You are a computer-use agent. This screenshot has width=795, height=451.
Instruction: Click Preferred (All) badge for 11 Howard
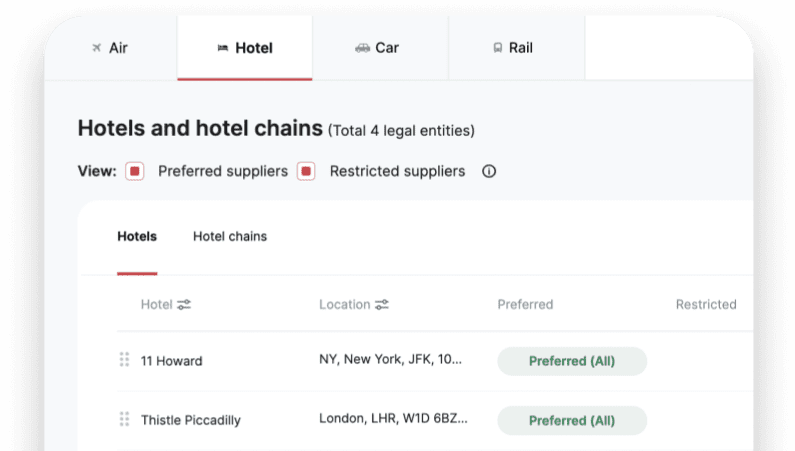572,361
